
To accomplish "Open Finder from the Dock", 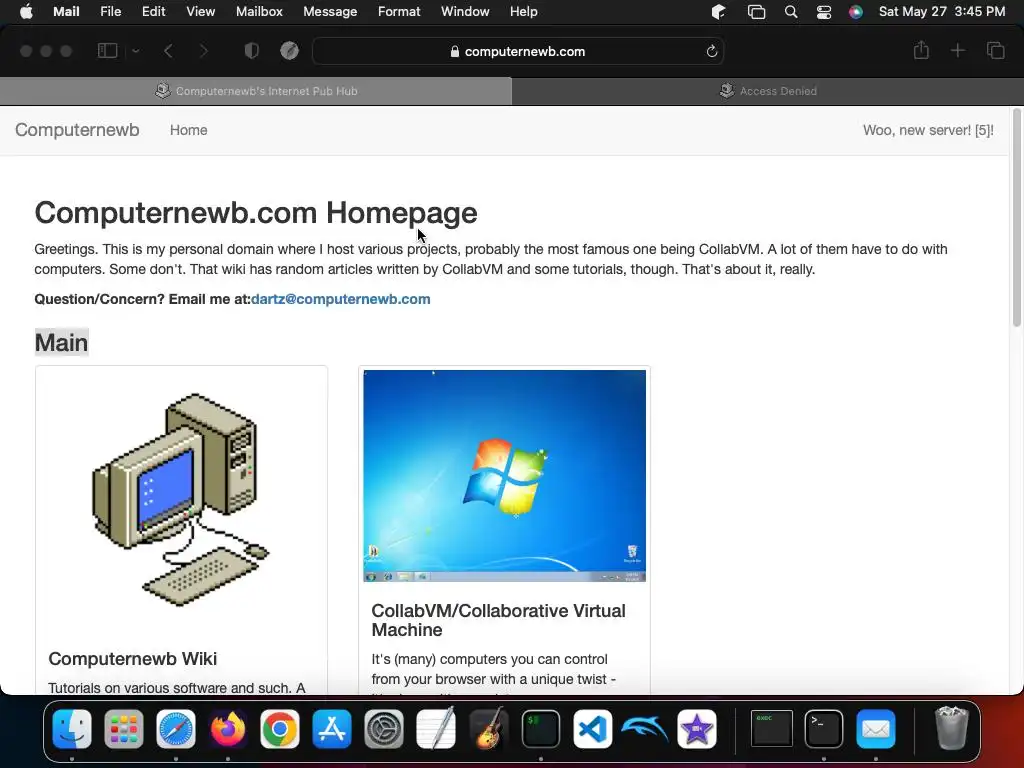I will coord(72,729).
